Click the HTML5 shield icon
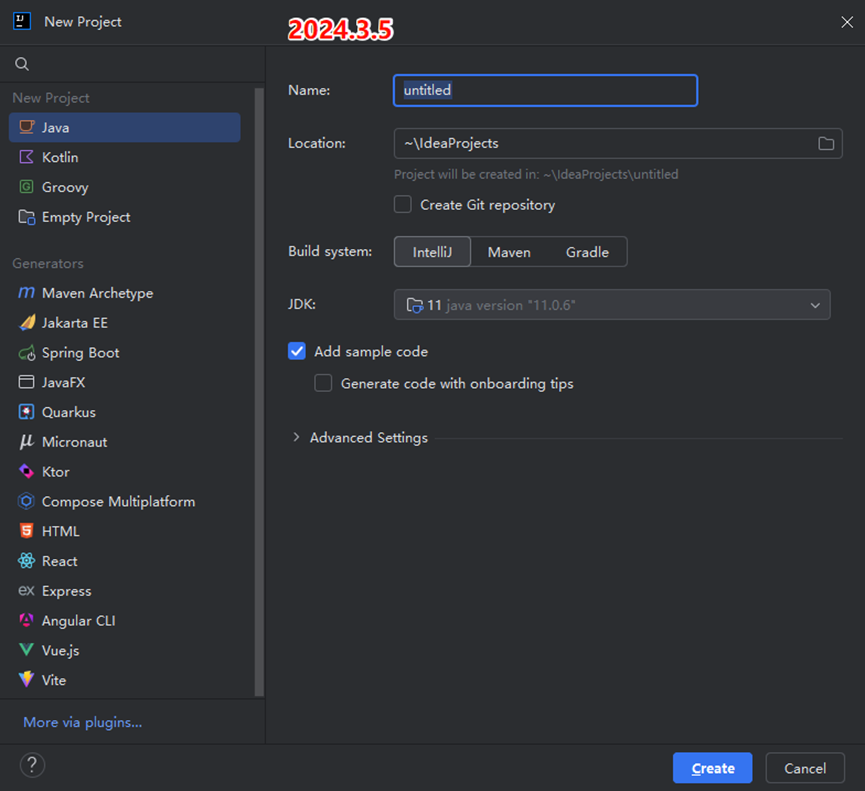 click(26, 531)
